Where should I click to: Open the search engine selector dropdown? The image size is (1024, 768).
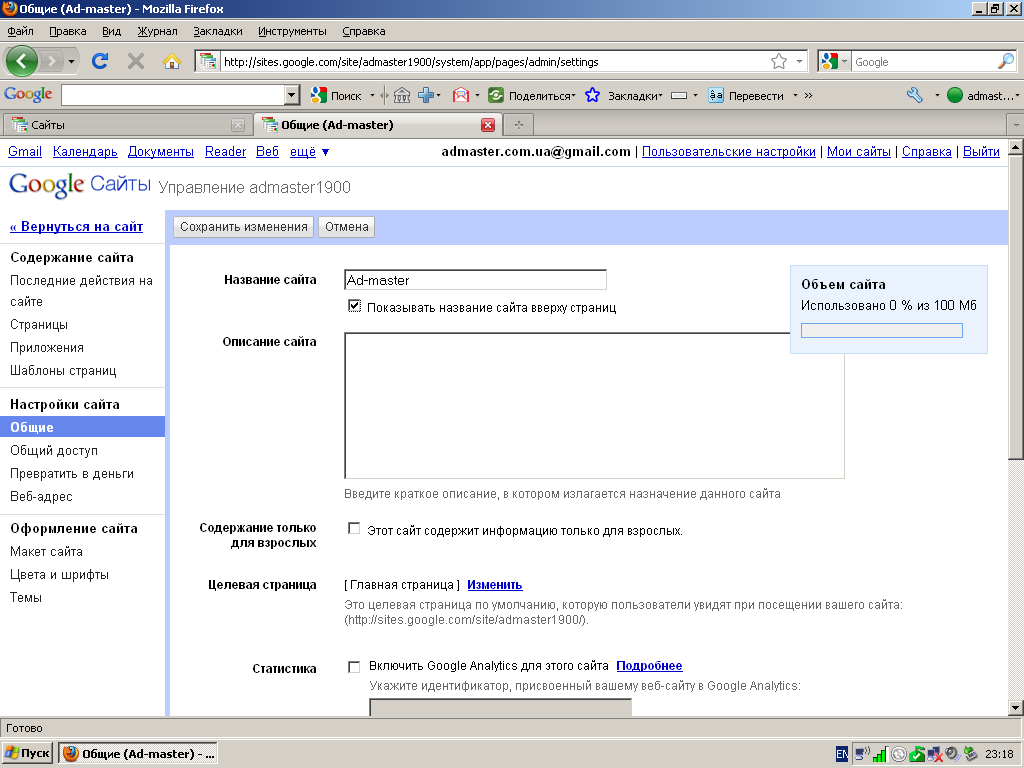(x=844, y=61)
